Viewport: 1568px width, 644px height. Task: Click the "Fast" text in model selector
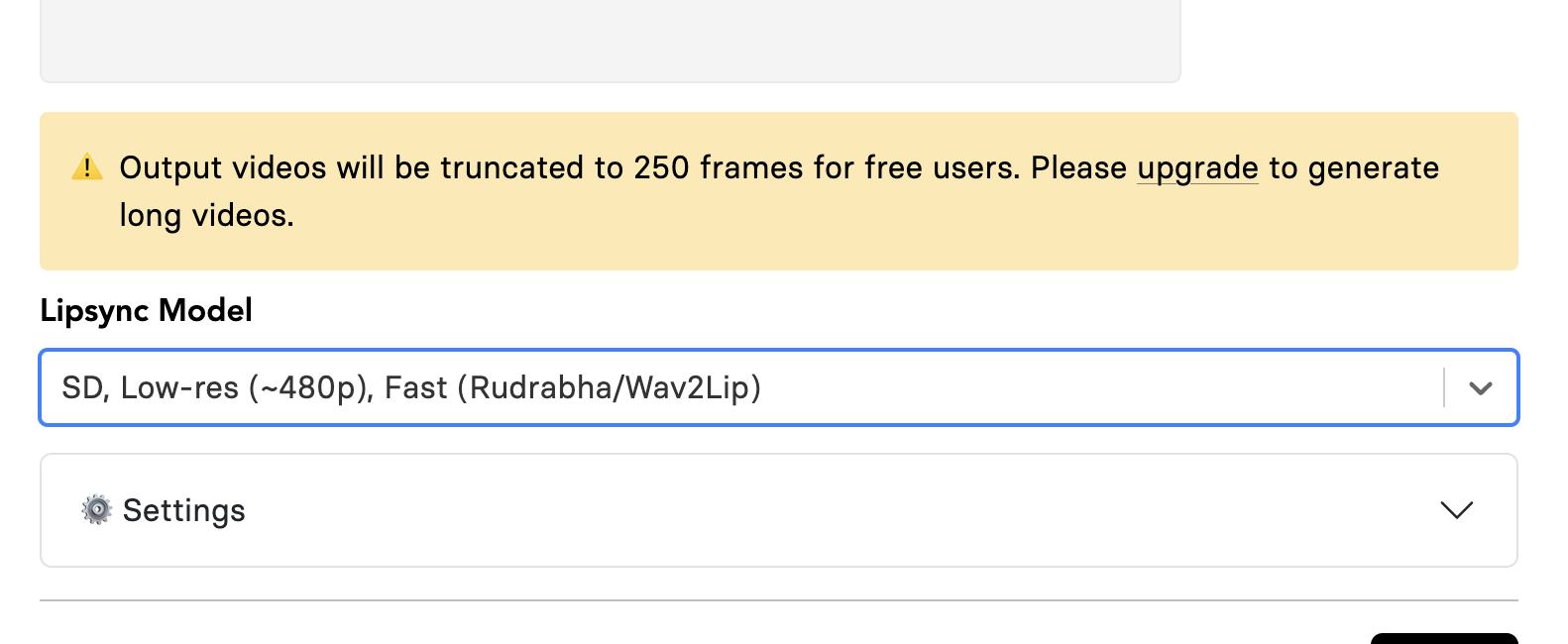[x=416, y=388]
